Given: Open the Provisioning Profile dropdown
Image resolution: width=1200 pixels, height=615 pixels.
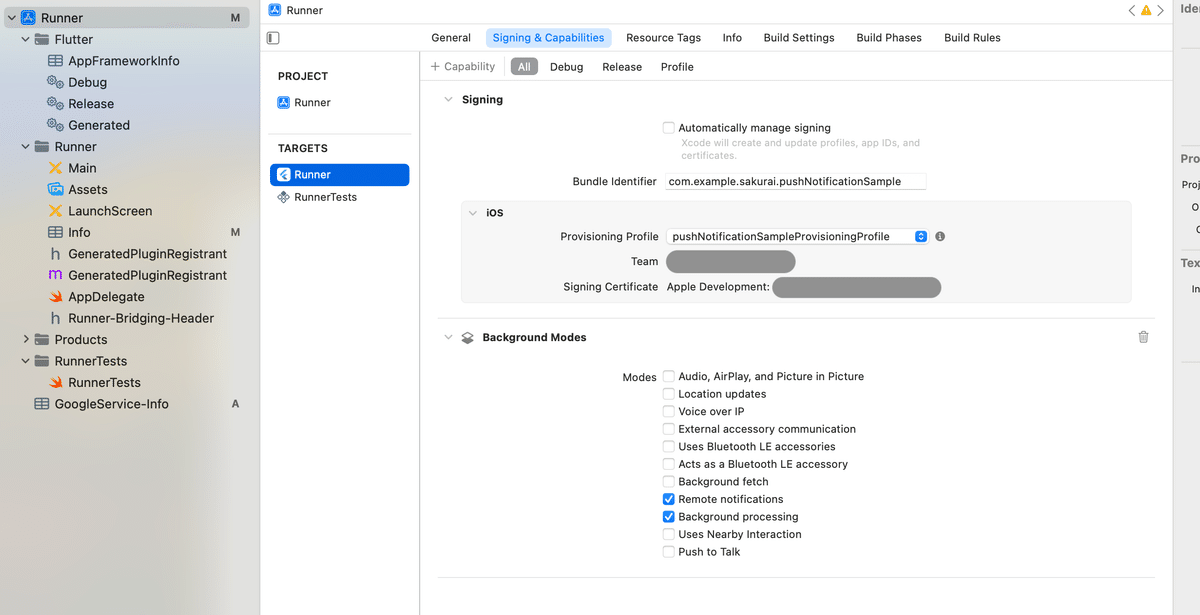Looking at the screenshot, I should coord(797,237).
